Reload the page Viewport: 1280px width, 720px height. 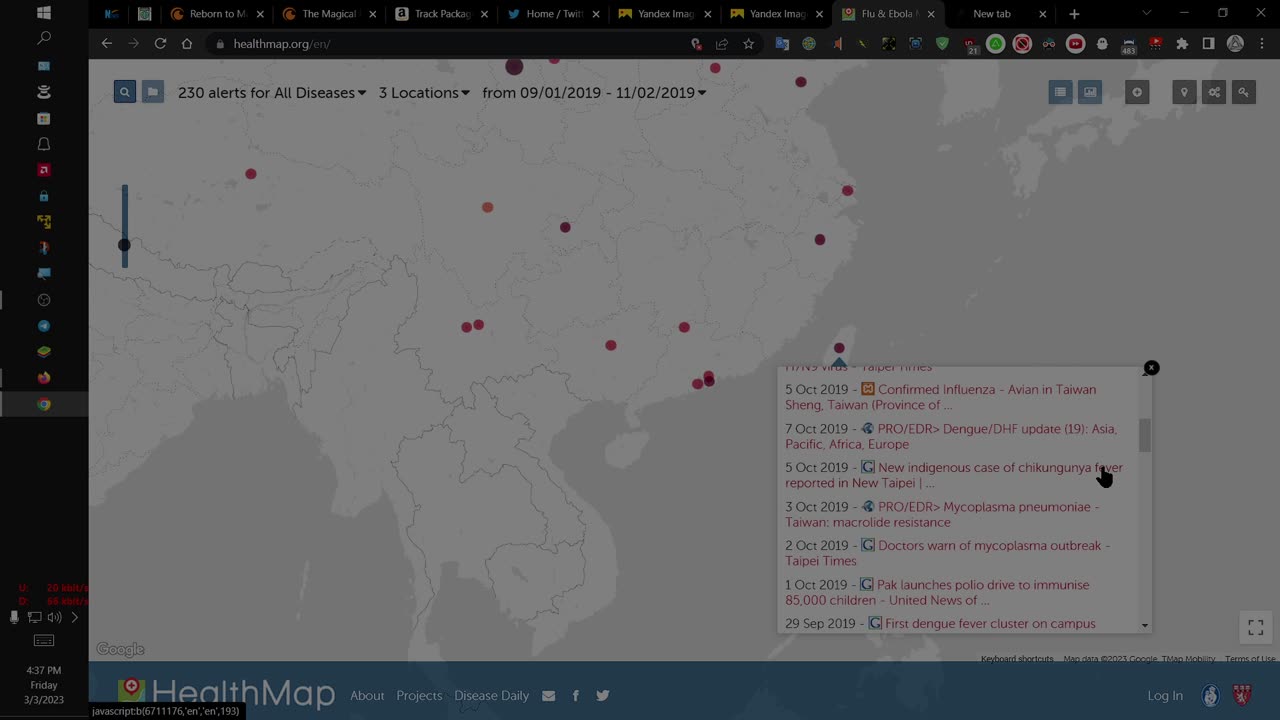click(160, 44)
